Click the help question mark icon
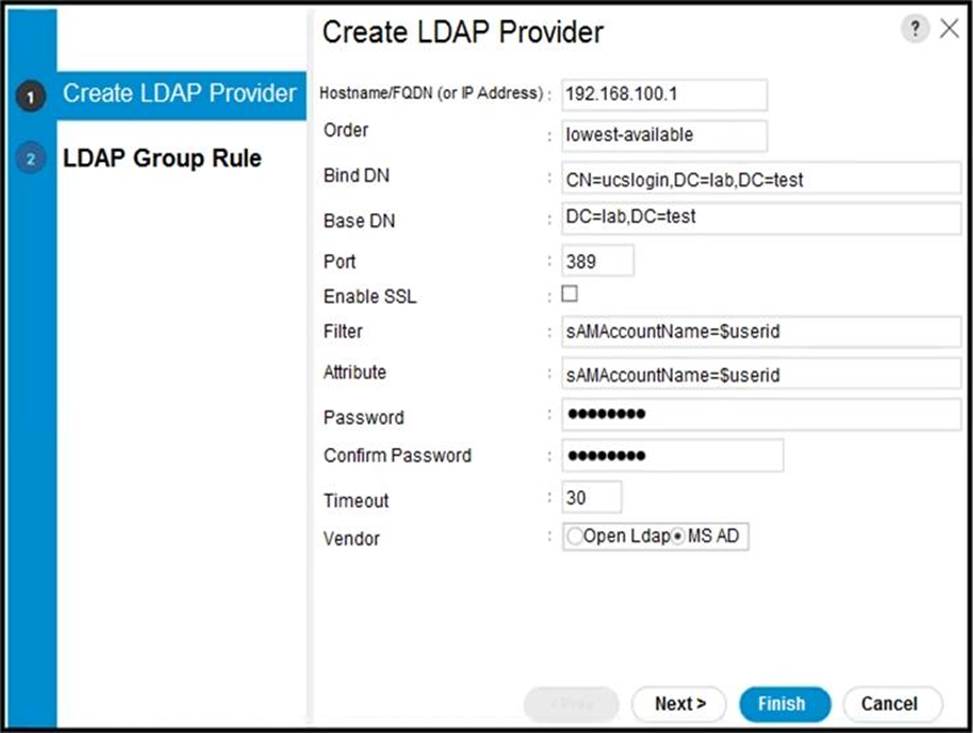This screenshot has height=733, width=973. pyautogui.click(x=914, y=29)
